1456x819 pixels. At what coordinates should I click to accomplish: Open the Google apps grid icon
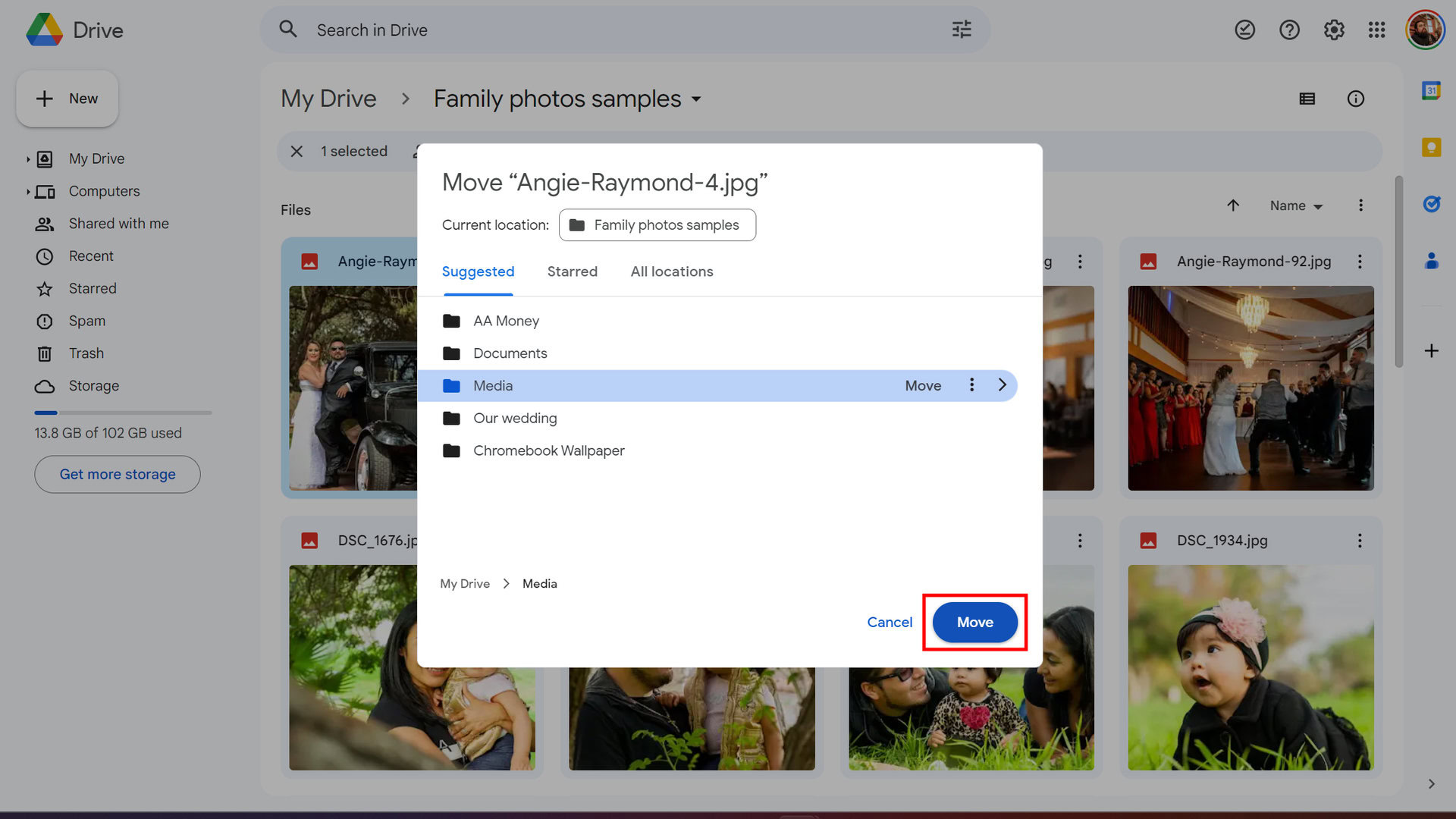[1376, 30]
